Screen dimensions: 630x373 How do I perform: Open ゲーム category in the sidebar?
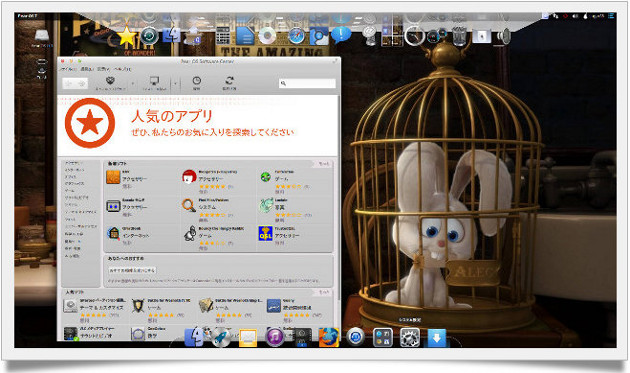[x=70, y=190]
